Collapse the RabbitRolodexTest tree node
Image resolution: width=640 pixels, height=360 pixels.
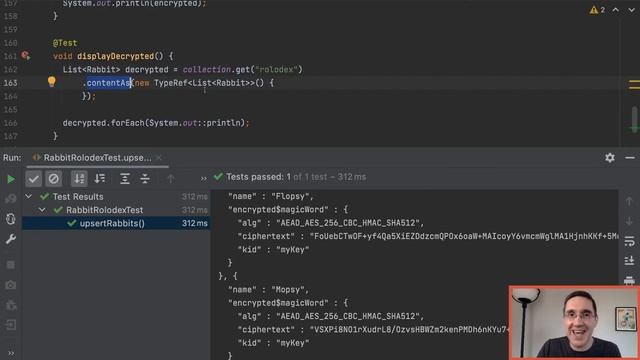tap(42, 210)
